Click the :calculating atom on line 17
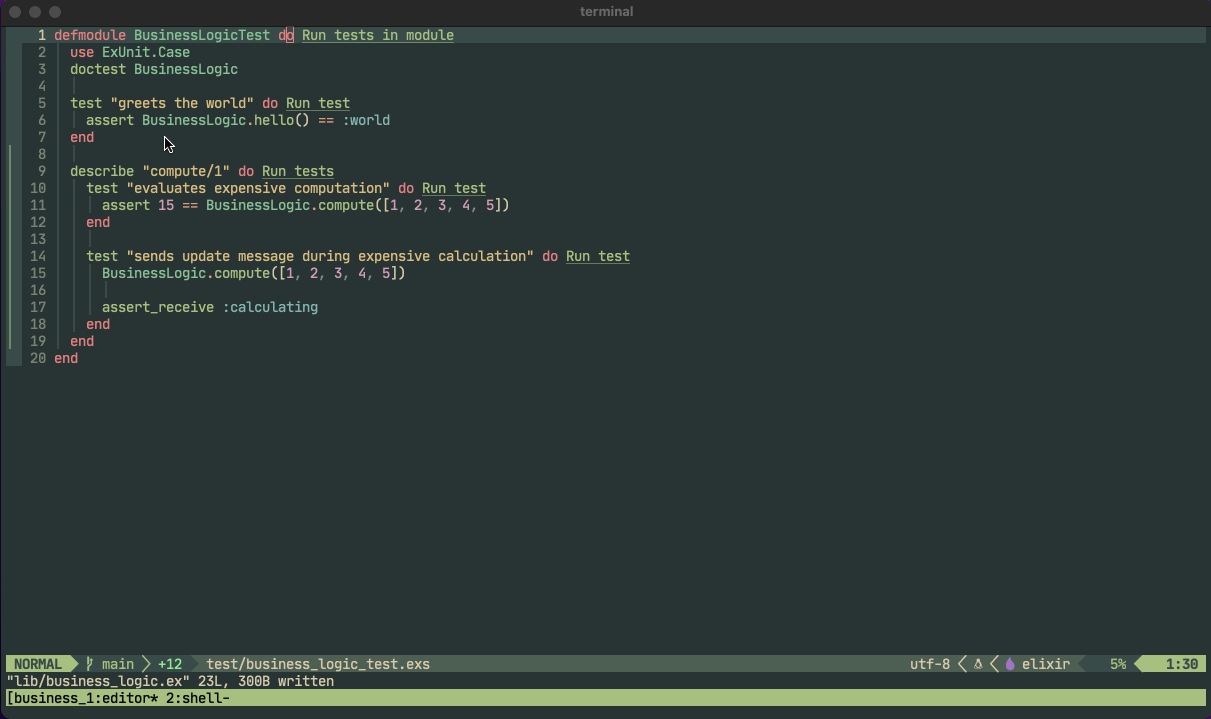This screenshot has width=1211, height=719. (x=270, y=307)
